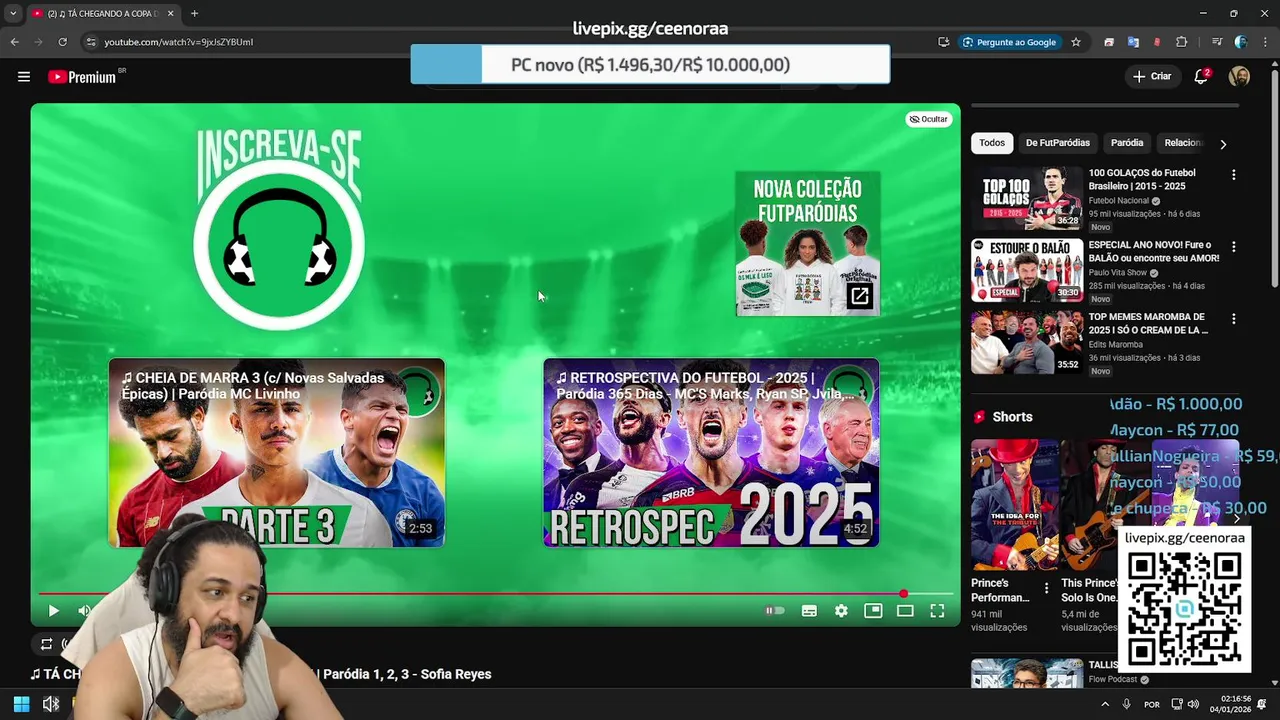1280x720 pixels.
Task: Open Retrospectiva do Futebol 2025 video
Action: 711,452
